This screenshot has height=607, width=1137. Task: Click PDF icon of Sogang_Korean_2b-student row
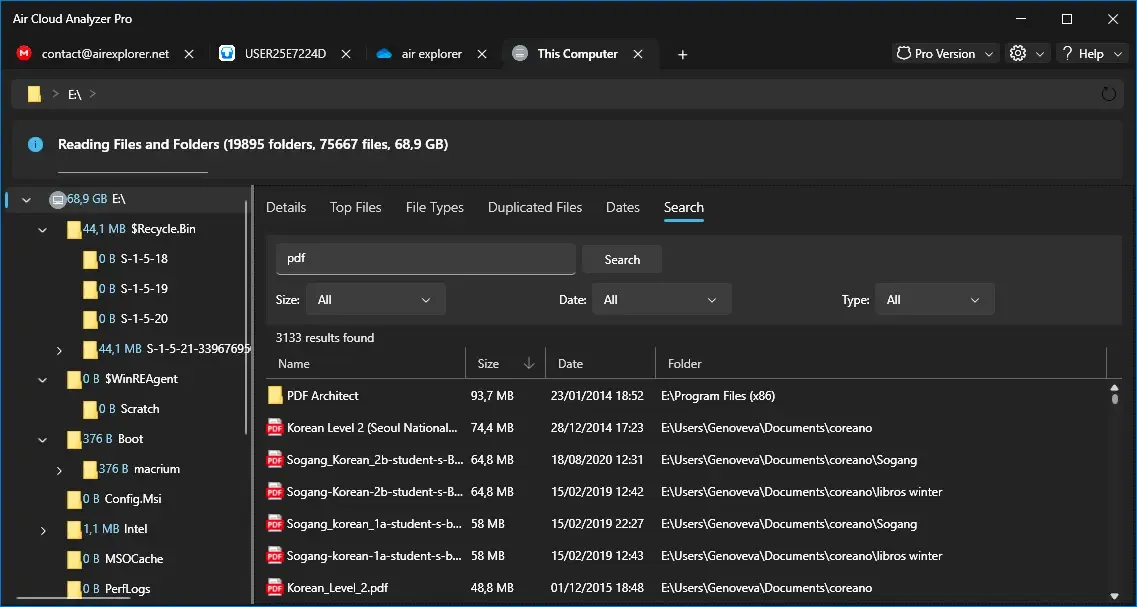pos(275,460)
